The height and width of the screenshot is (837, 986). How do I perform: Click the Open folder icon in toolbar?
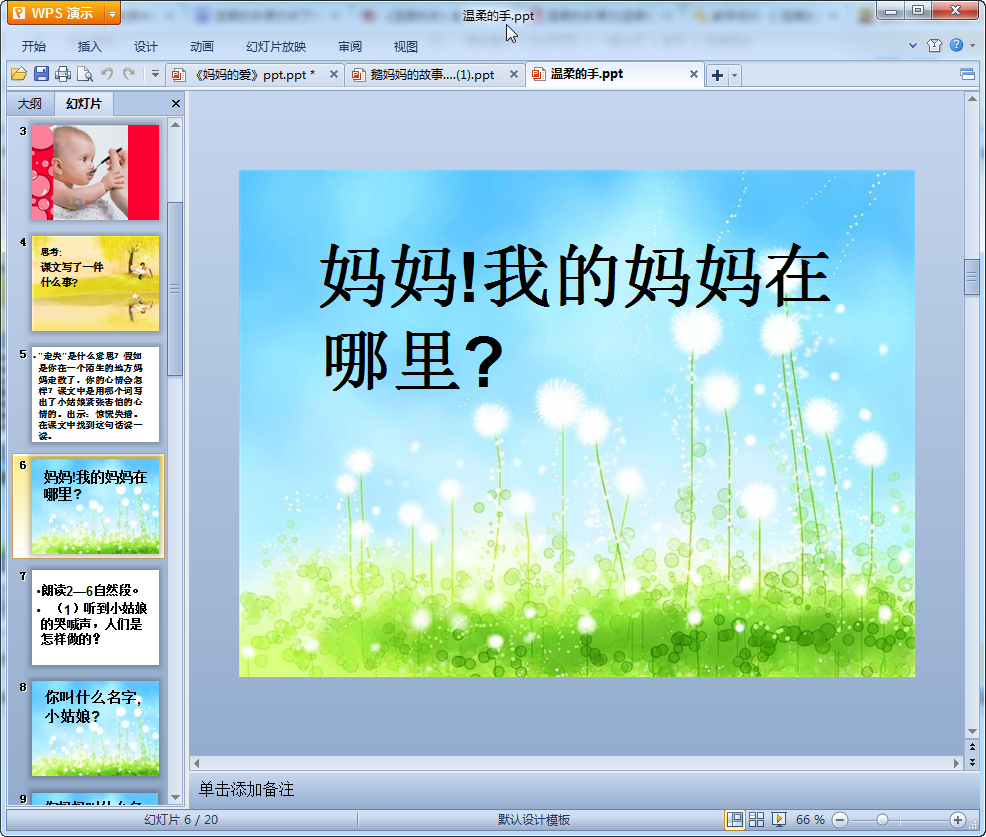19,74
